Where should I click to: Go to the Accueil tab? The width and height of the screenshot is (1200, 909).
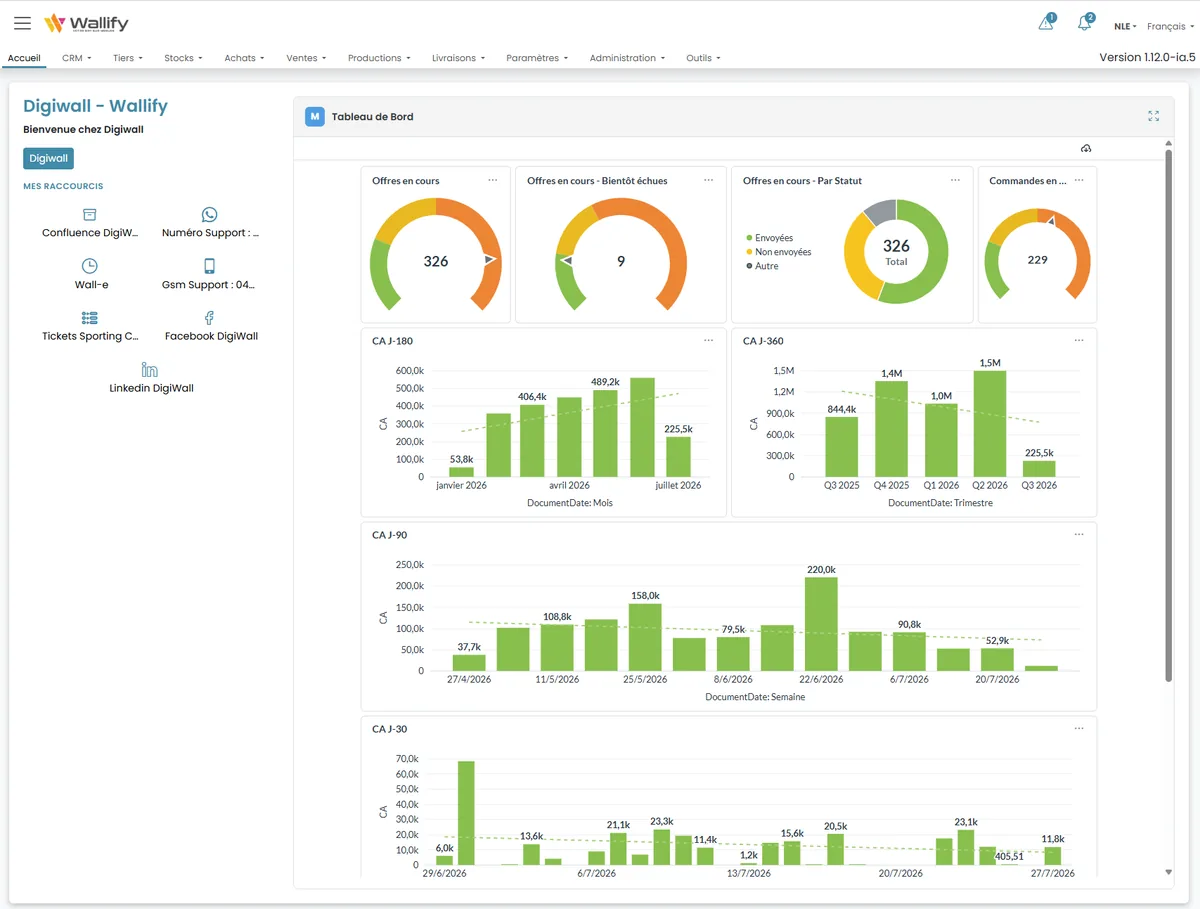pyautogui.click(x=24, y=58)
